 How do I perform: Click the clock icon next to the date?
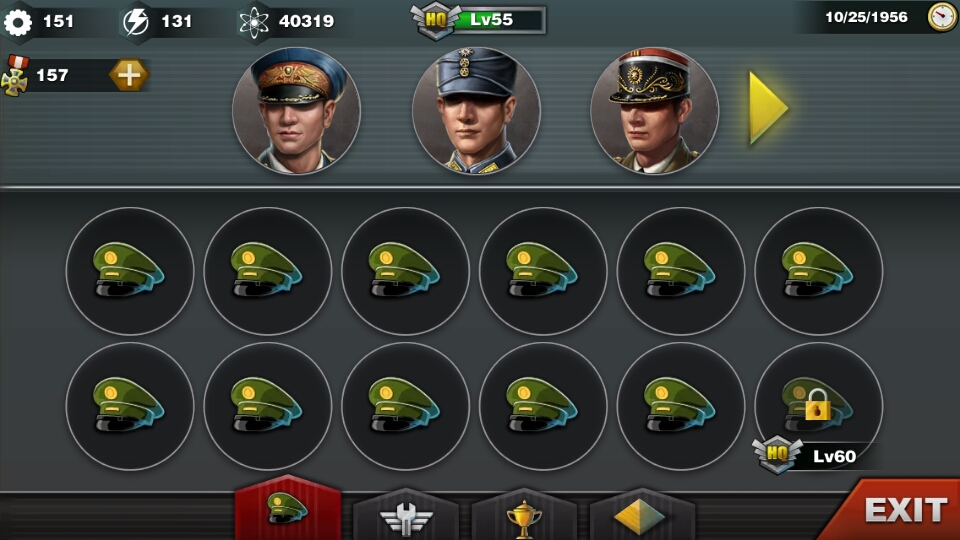[x=942, y=17]
